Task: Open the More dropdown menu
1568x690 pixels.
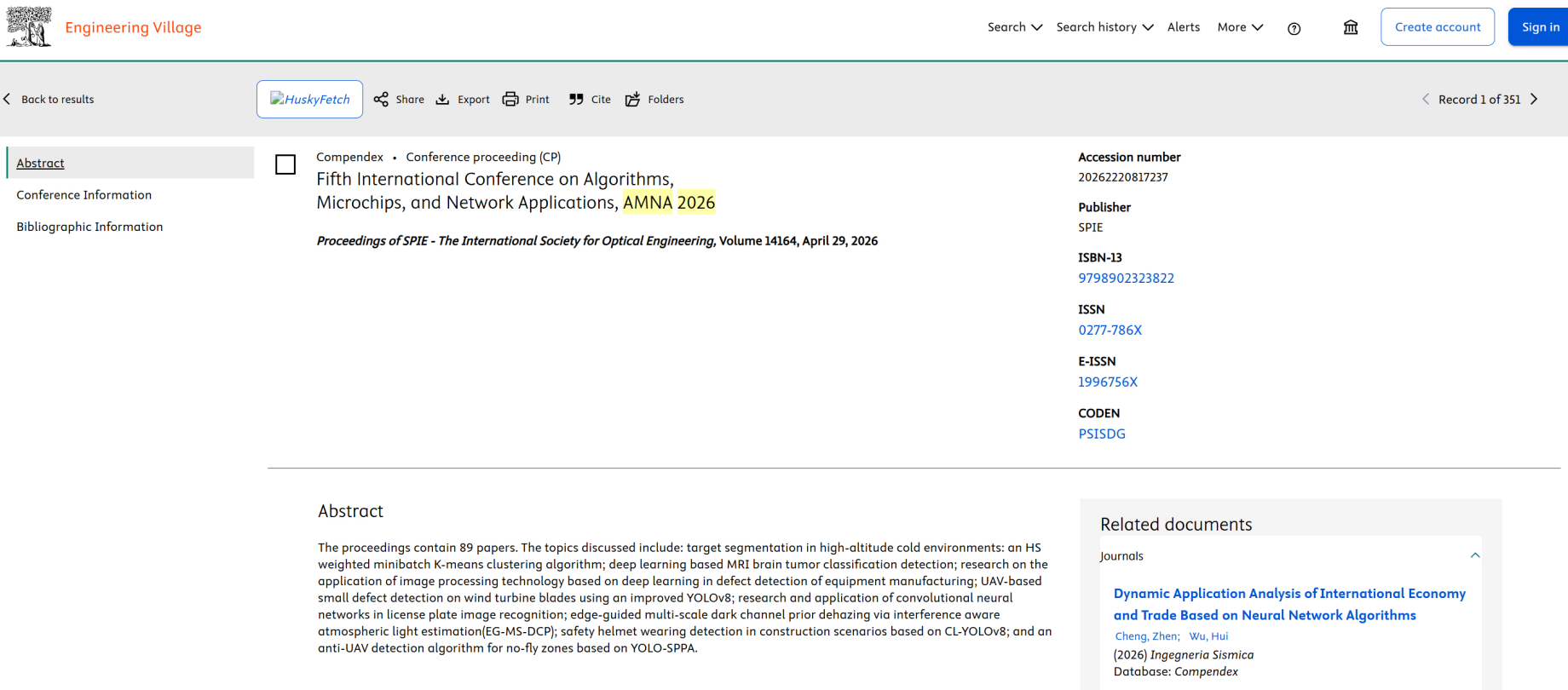Action: click(x=1240, y=27)
